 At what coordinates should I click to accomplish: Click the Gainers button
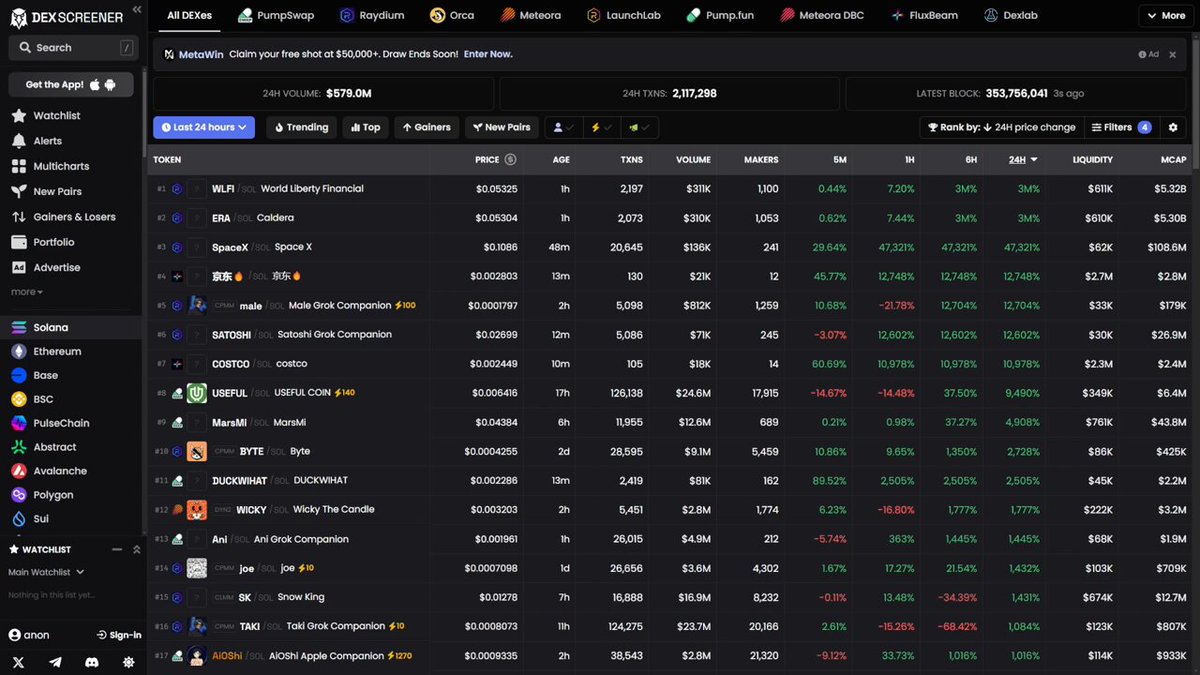pos(427,127)
